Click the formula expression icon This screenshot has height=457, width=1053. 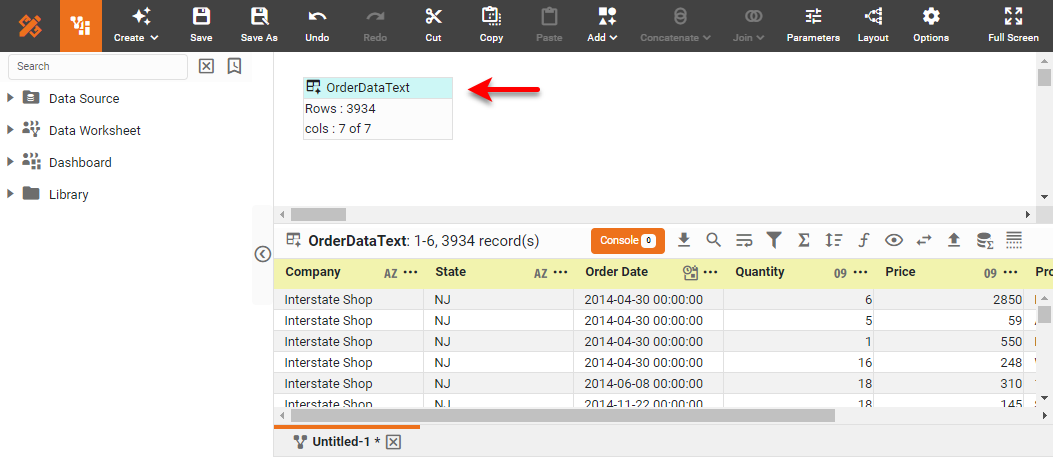[864, 240]
